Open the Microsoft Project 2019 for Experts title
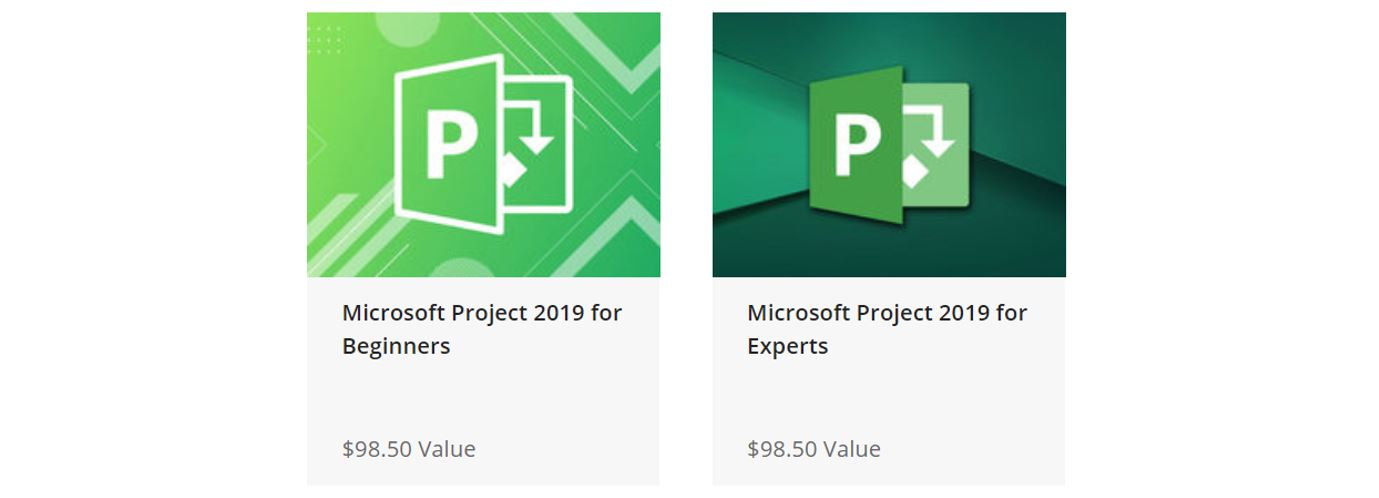This screenshot has width=1379, height=498. (x=886, y=313)
